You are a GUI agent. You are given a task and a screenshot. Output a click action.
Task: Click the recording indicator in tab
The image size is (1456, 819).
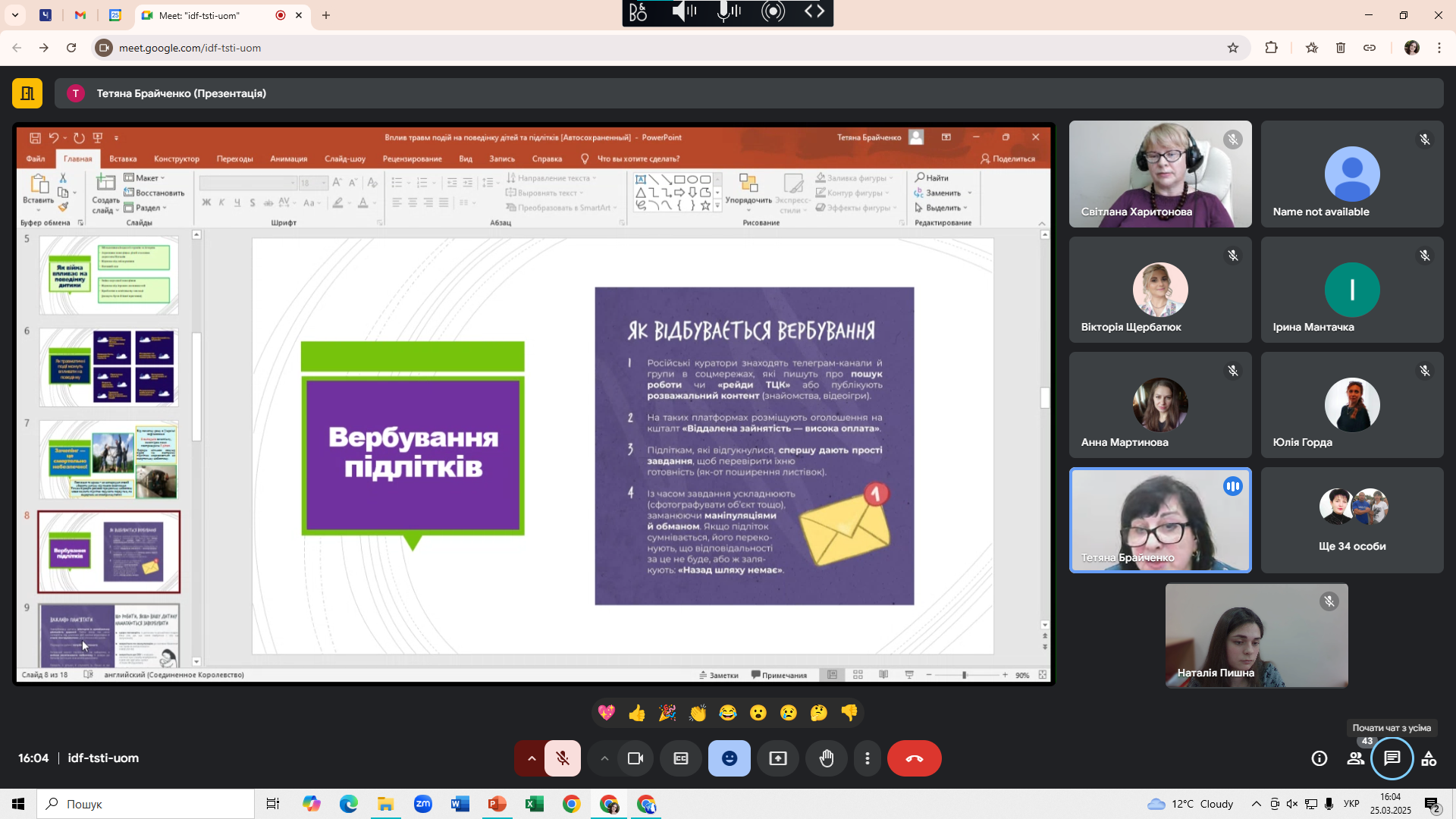pos(281,15)
